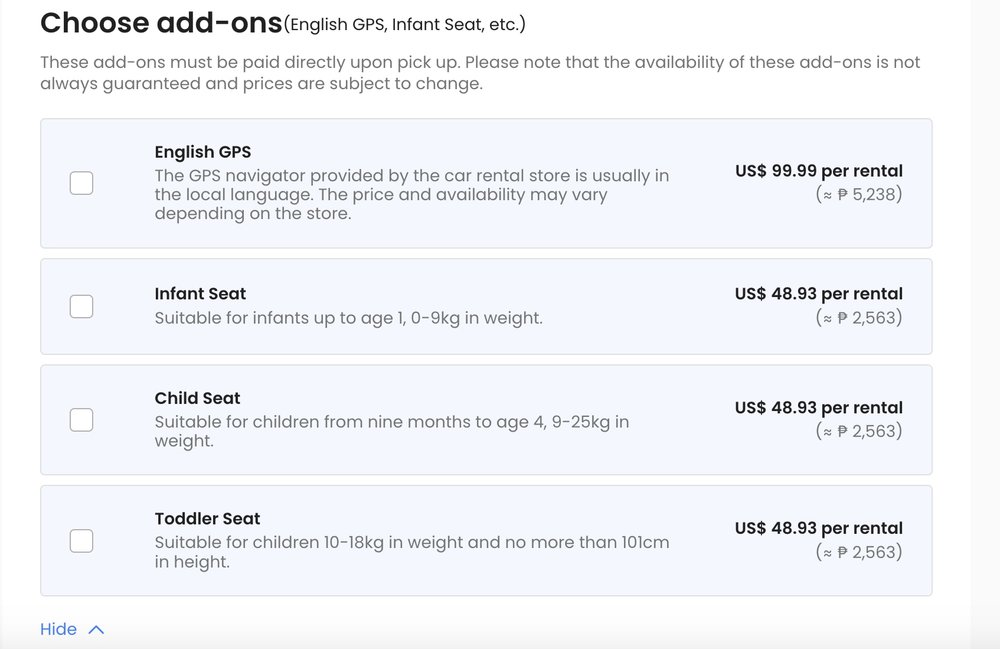Click the Infant Seat US$ 48.93 price

[x=818, y=294]
